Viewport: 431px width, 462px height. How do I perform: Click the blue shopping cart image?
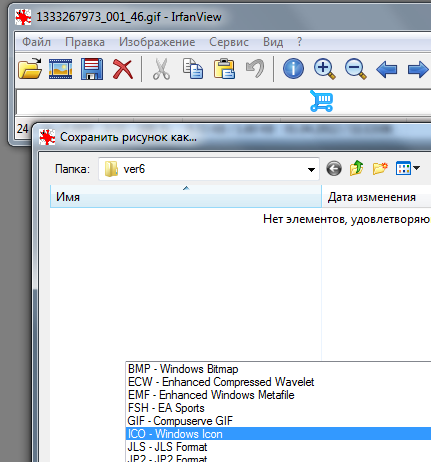tap(321, 101)
